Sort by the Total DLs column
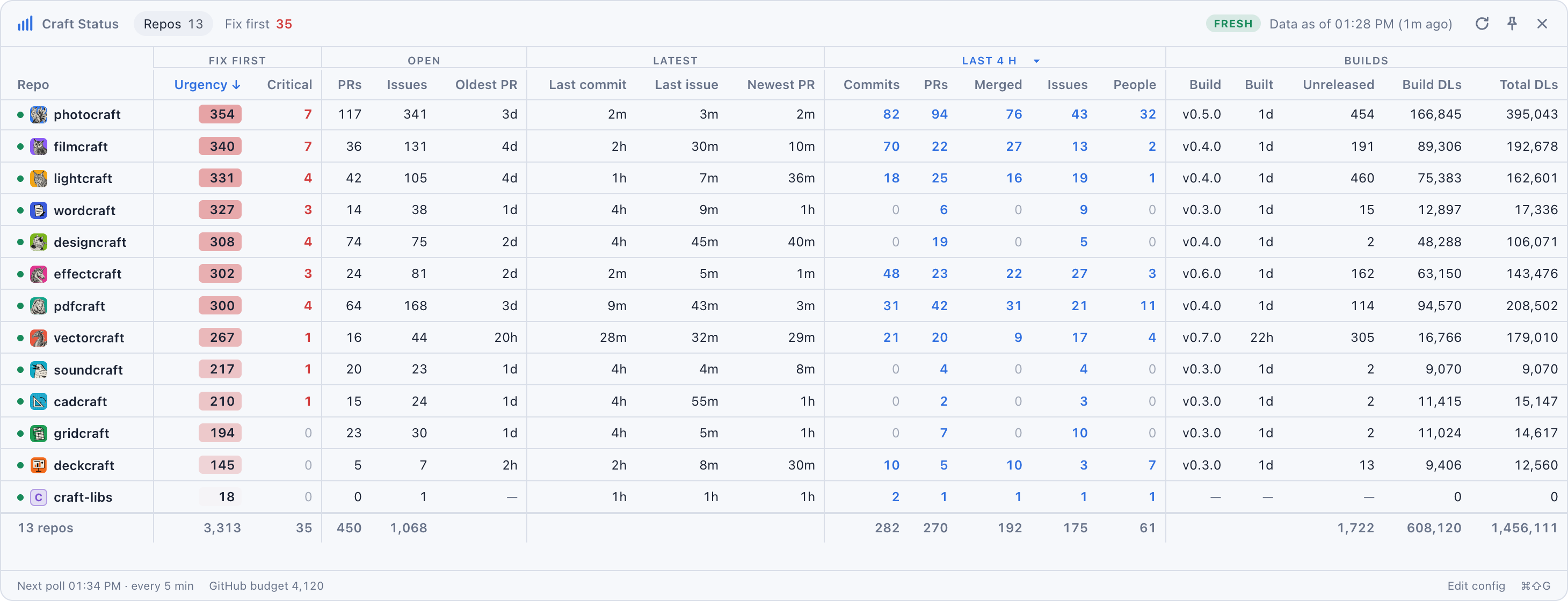 click(1528, 85)
